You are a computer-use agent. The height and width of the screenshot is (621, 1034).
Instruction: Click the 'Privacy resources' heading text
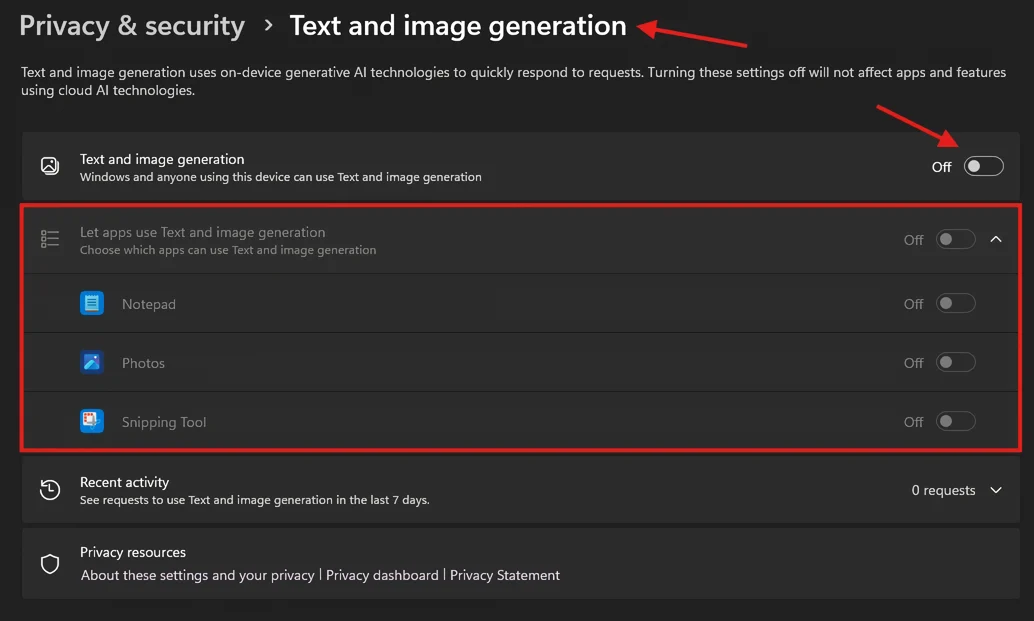click(x=133, y=552)
